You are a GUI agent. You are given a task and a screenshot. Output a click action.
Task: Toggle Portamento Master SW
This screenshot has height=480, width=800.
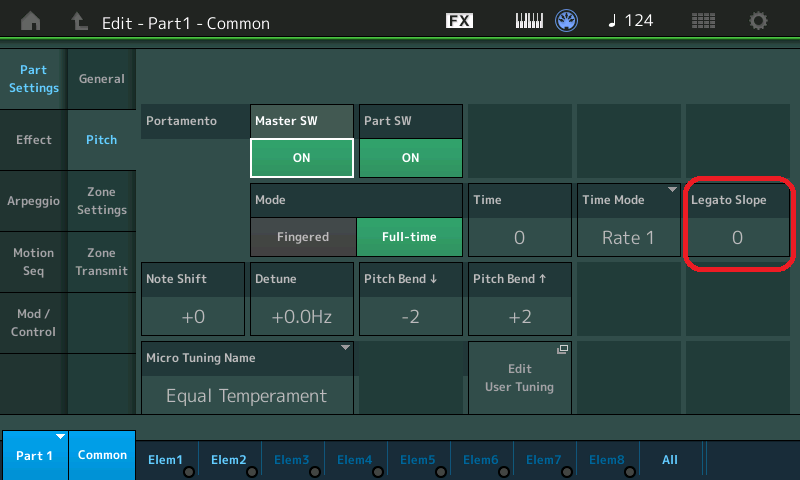[302, 157]
